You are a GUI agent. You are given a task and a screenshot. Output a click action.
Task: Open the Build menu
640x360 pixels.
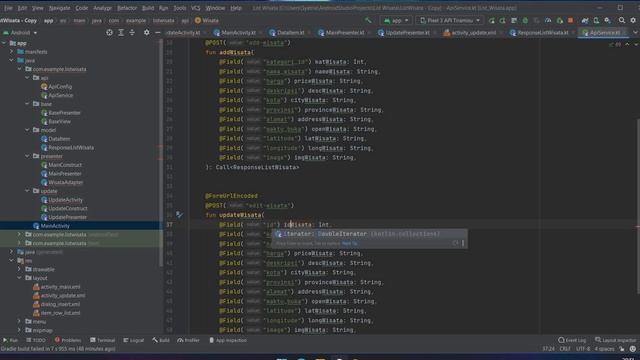pos(148,8)
